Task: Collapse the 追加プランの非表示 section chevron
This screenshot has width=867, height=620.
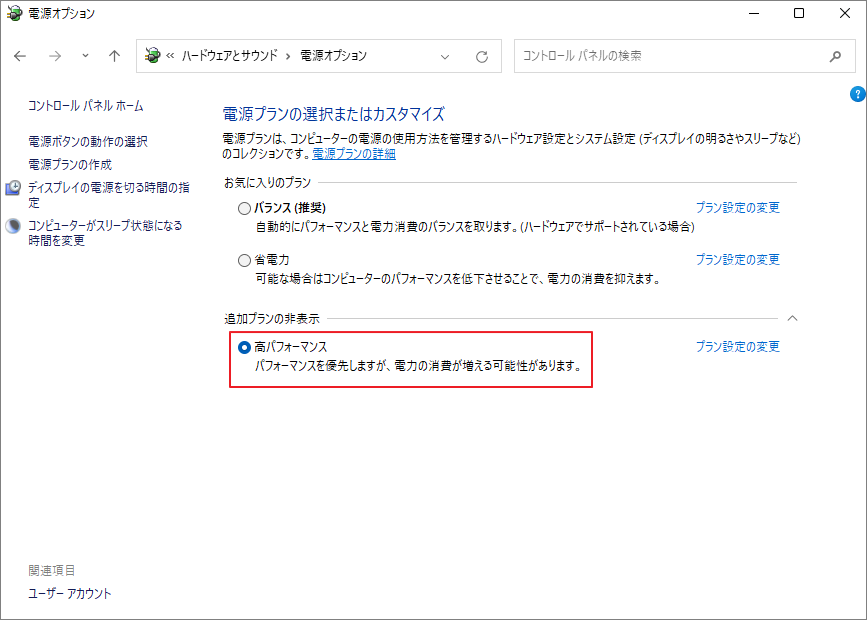Action: tap(793, 318)
